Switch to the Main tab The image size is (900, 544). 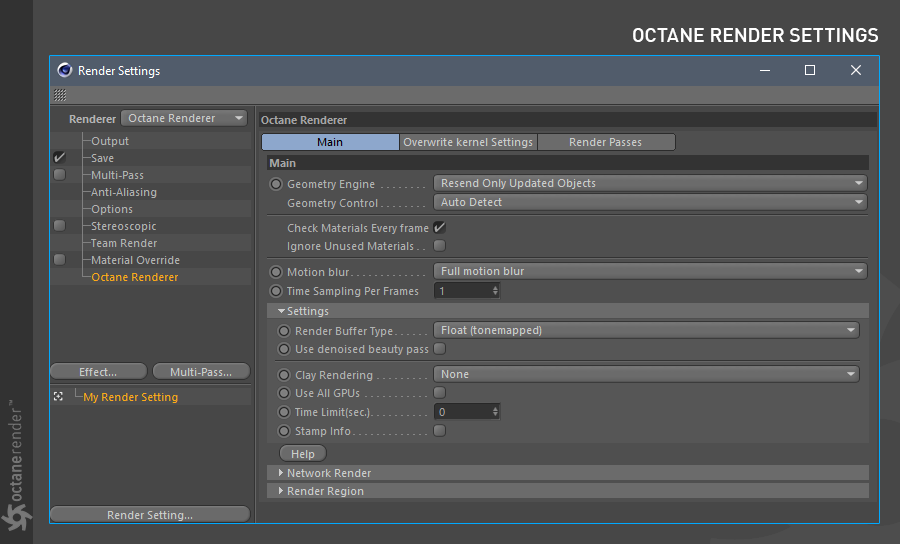click(x=330, y=142)
